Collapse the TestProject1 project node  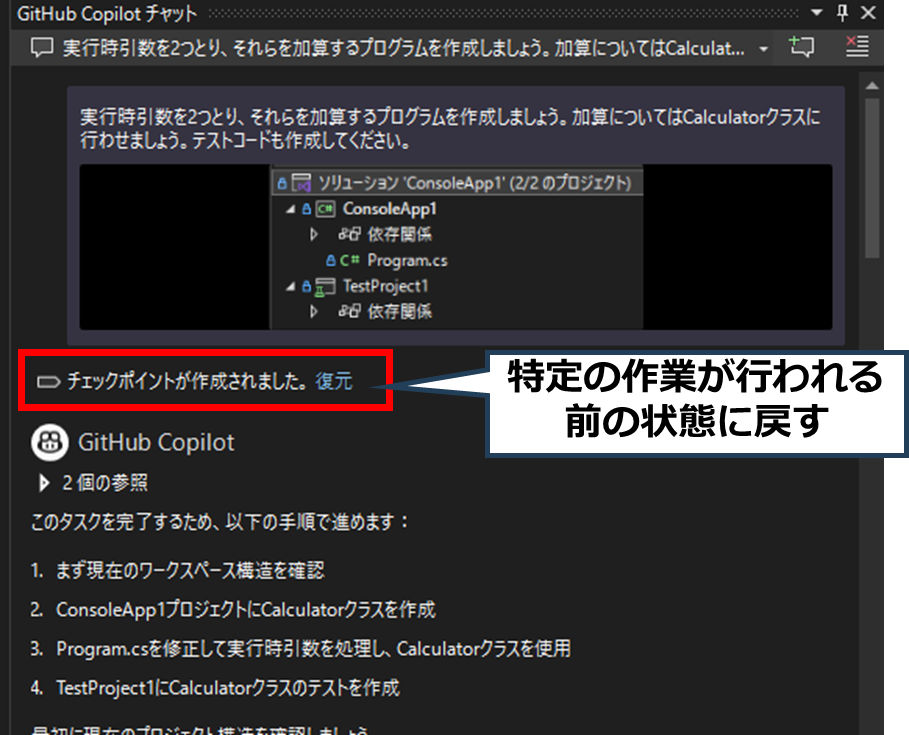click(290, 286)
